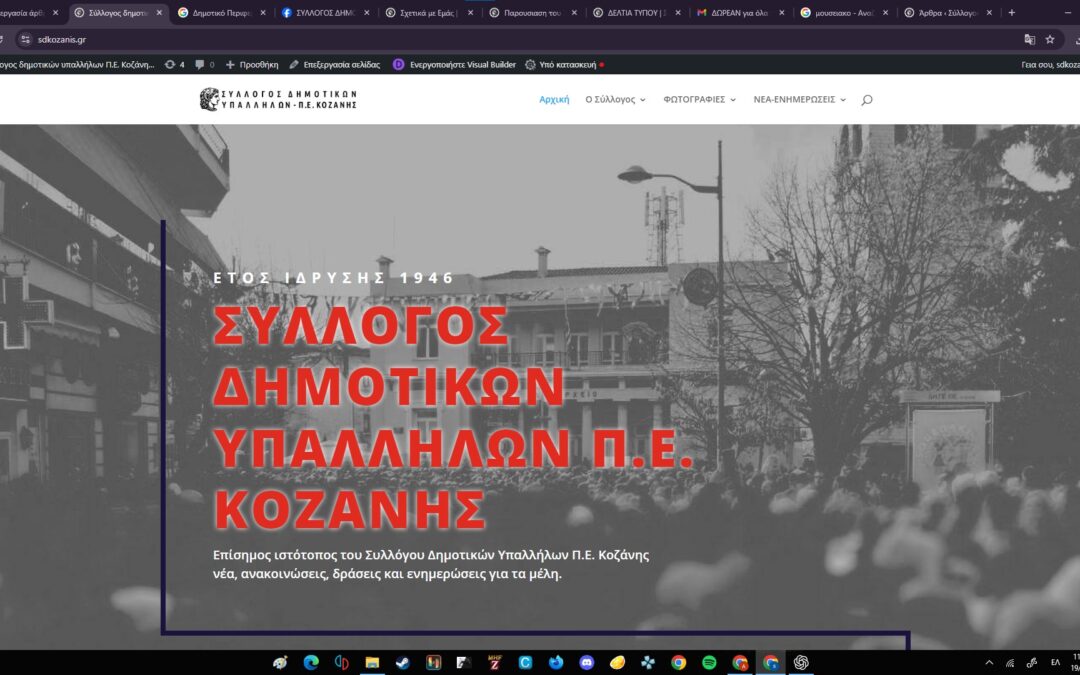1080x675 pixels.
Task: Click the gear icon beside "Υπό κατασκευή"
Action: [x=531, y=63]
